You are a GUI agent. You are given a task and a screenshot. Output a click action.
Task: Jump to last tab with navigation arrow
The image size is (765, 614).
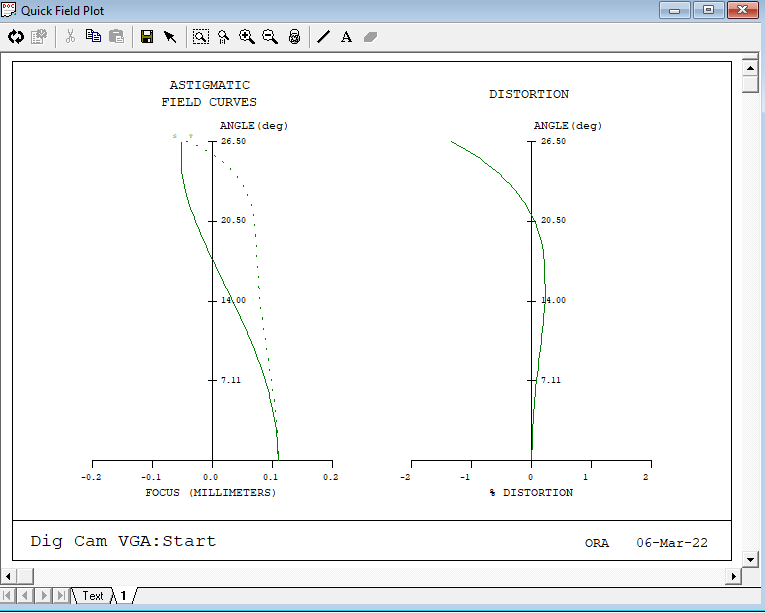click(62, 596)
